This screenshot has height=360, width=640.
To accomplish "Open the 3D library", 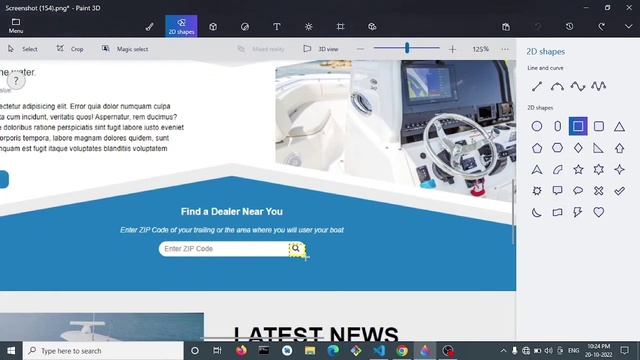I will pyautogui.click(x=372, y=27).
